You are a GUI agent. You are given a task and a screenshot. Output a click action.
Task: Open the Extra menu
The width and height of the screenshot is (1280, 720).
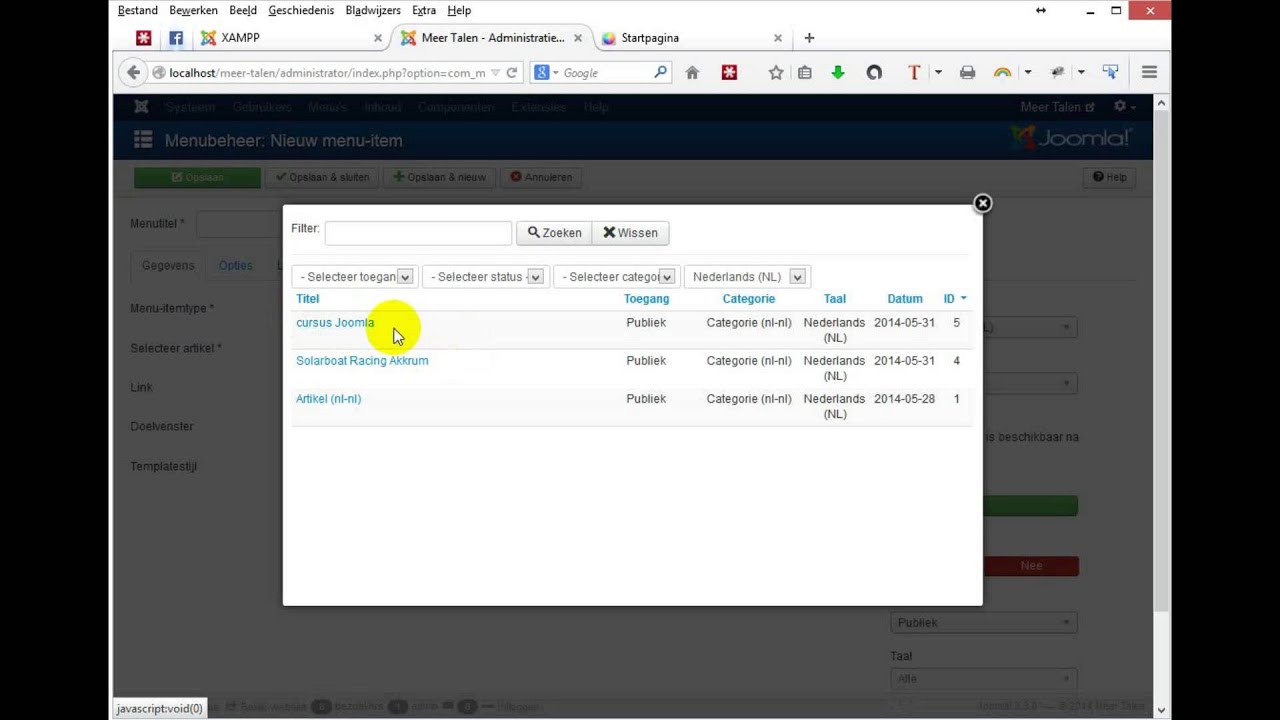click(424, 10)
